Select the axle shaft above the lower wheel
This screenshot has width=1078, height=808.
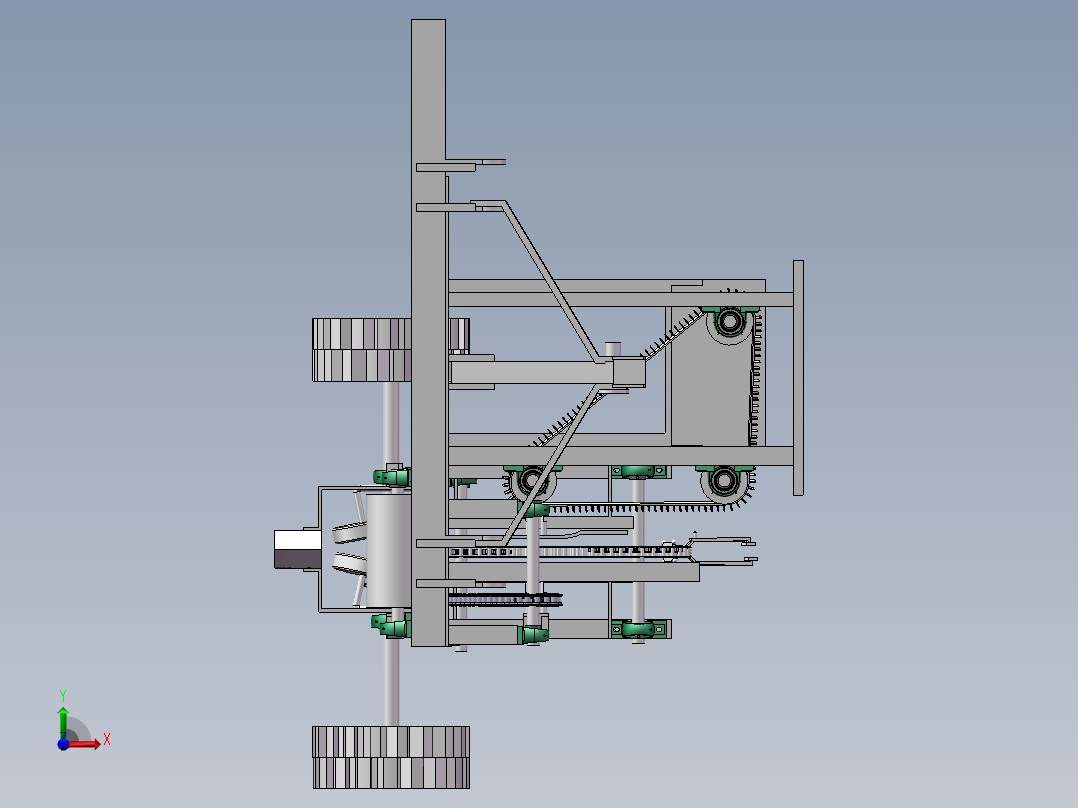(390, 682)
